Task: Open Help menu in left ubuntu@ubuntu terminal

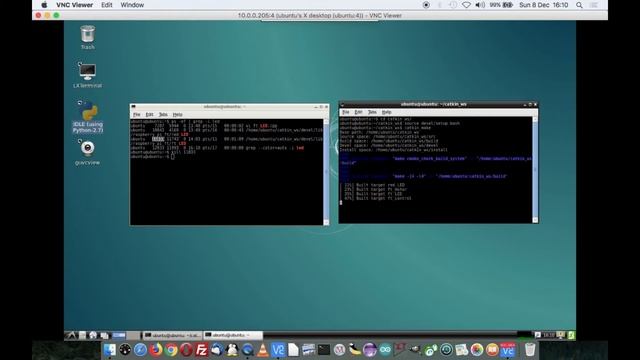Action: pyautogui.click(x=177, y=115)
